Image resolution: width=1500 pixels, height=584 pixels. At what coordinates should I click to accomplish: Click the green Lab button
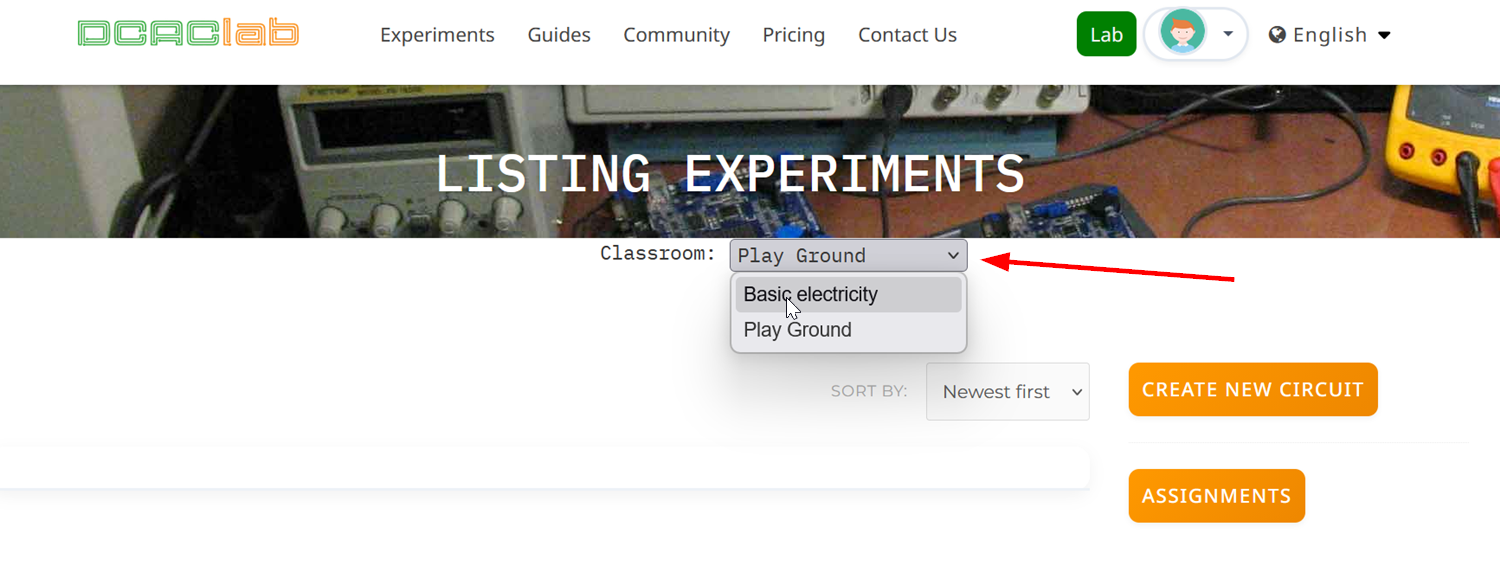tap(1106, 34)
